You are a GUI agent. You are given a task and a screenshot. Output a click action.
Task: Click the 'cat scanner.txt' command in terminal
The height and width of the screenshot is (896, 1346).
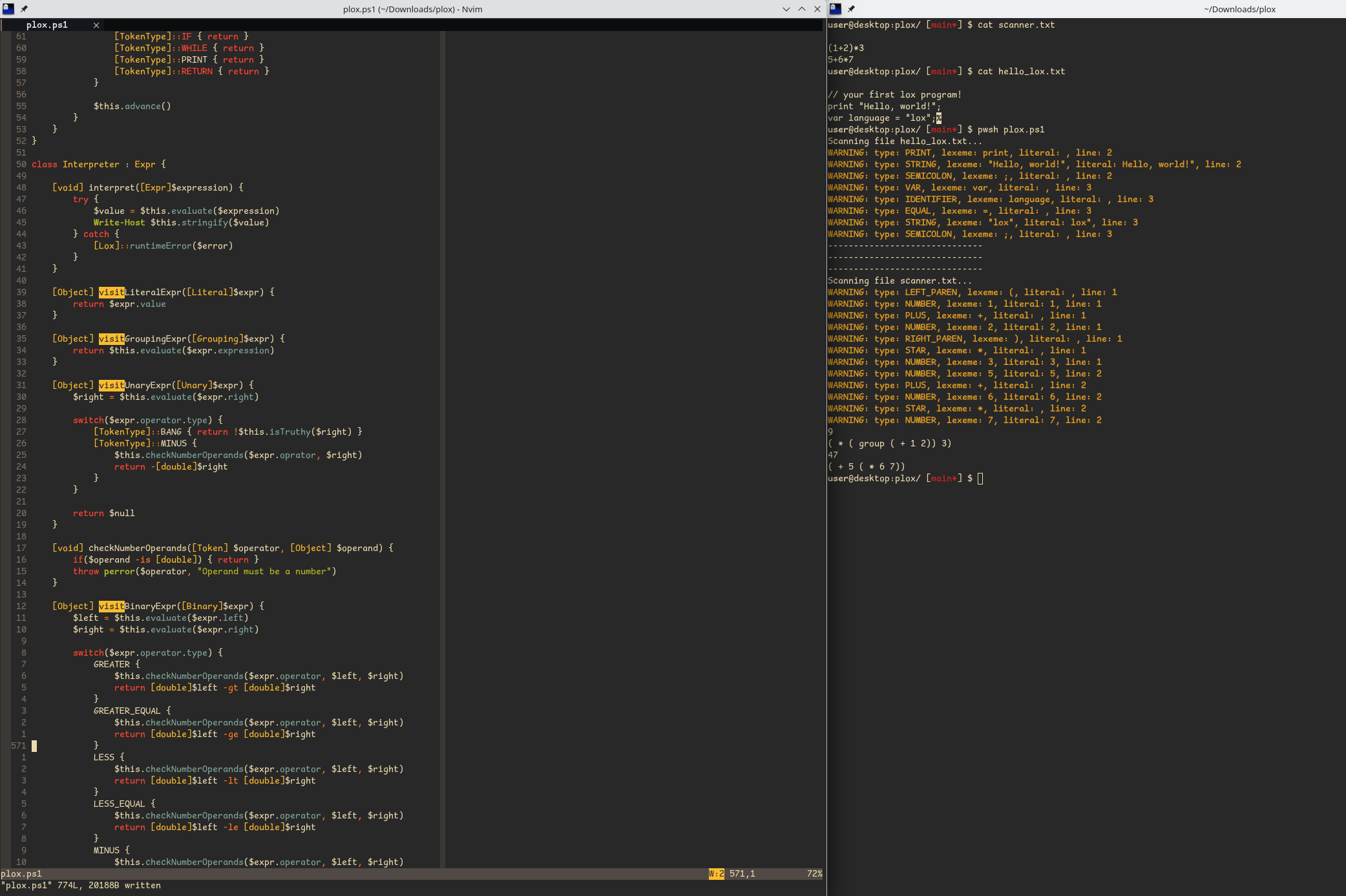pyautogui.click(x=1016, y=25)
